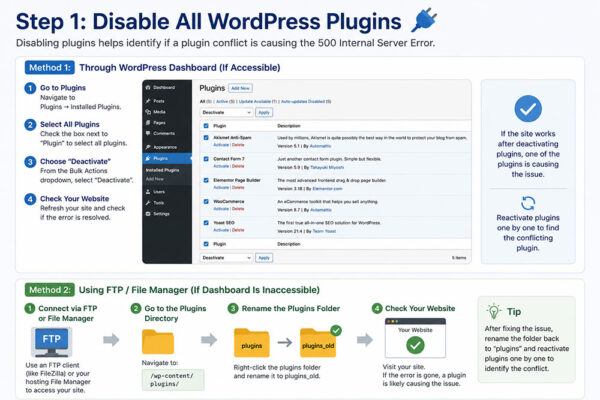600x400 pixels.
Task: Click Activate under Akismet Anti-Spam
Action: click(221, 145)
